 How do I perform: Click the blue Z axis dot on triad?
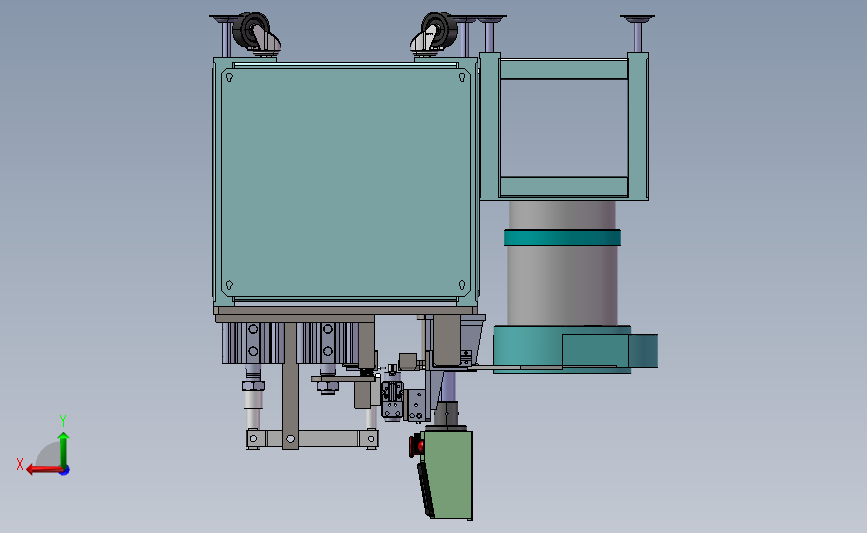pos(65,471)
